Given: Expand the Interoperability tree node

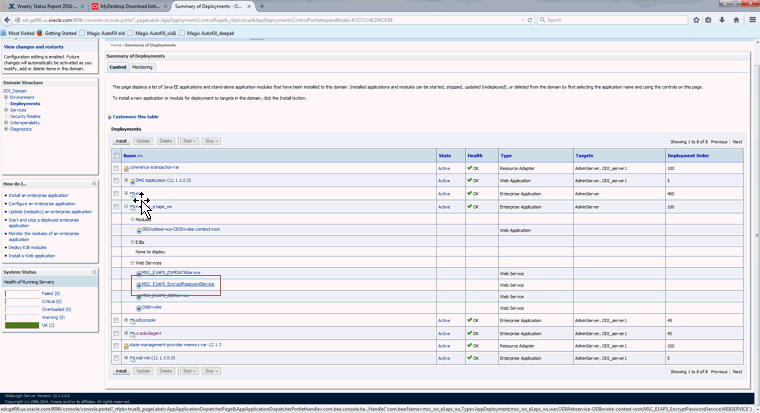Looking at the screenshot, I should point(6,123).
